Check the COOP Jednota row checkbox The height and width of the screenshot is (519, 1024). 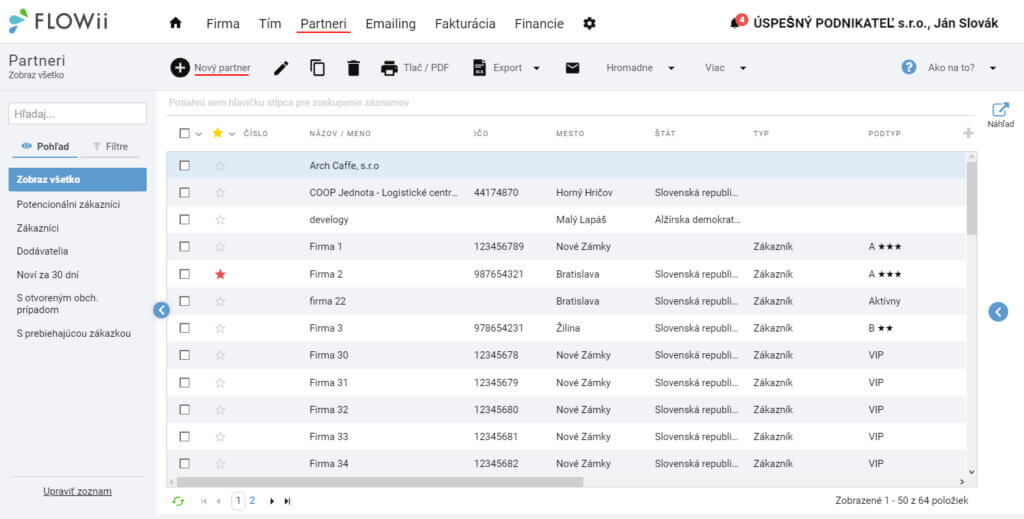185,193
